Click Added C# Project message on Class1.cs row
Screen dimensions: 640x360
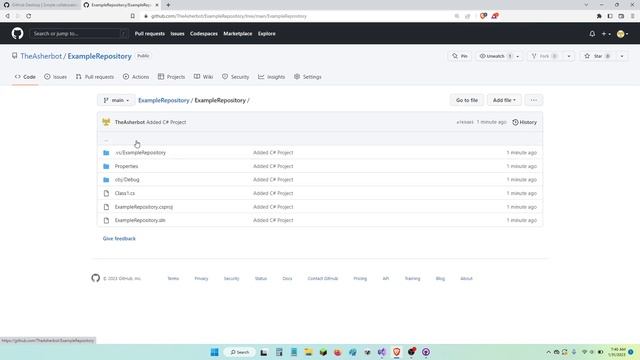click(273, 193)
